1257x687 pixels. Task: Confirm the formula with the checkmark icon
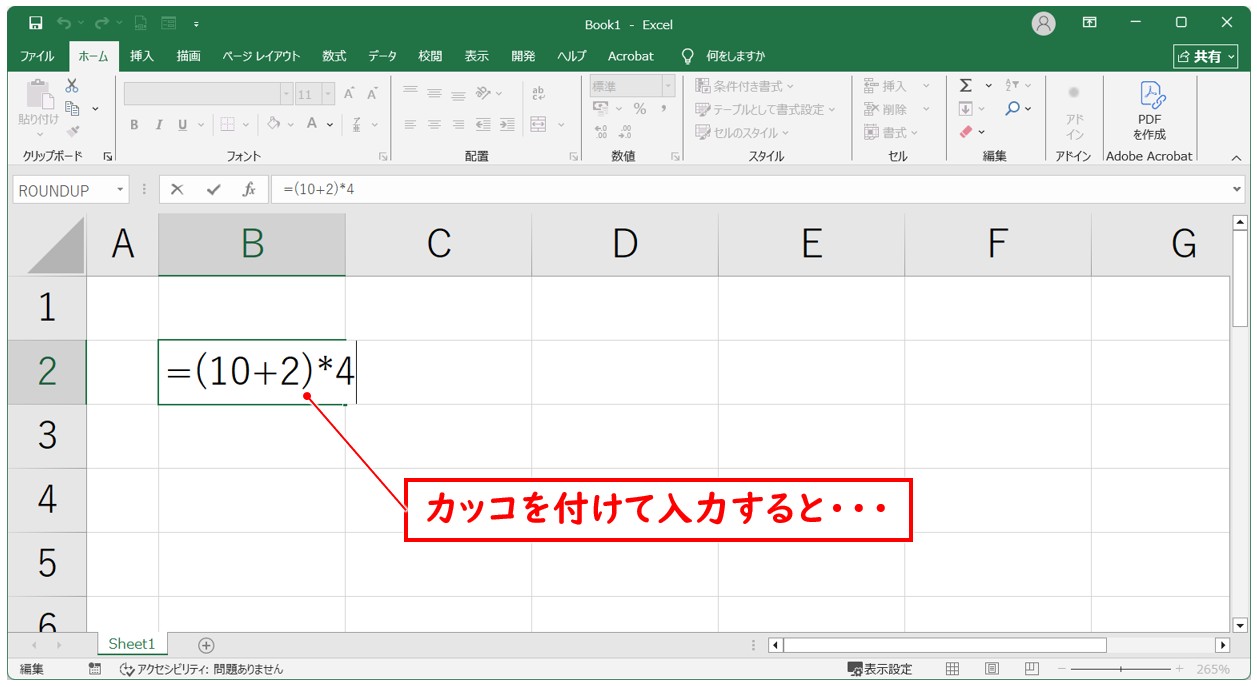(212, 190)
